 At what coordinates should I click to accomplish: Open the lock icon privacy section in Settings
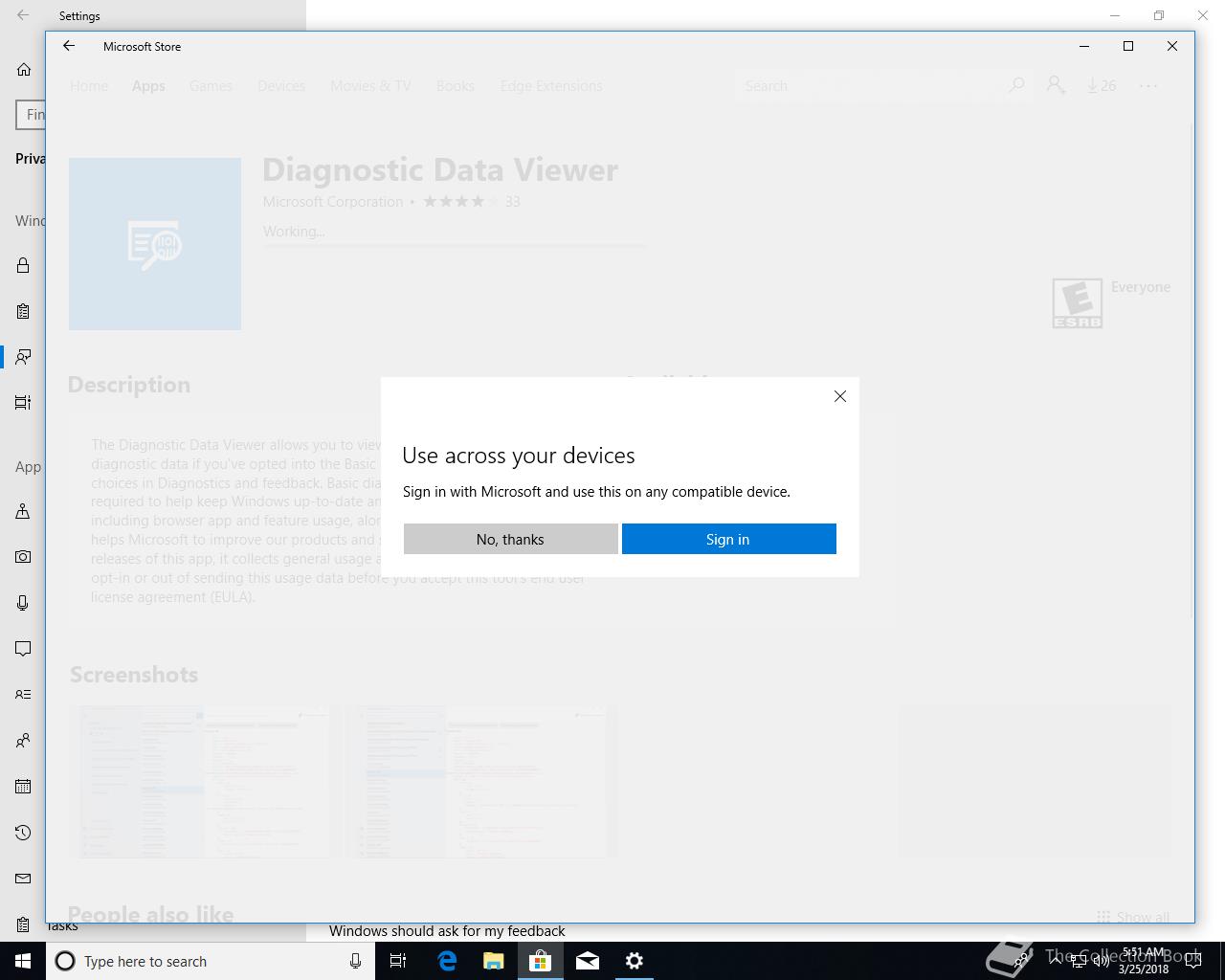[23, 265]
